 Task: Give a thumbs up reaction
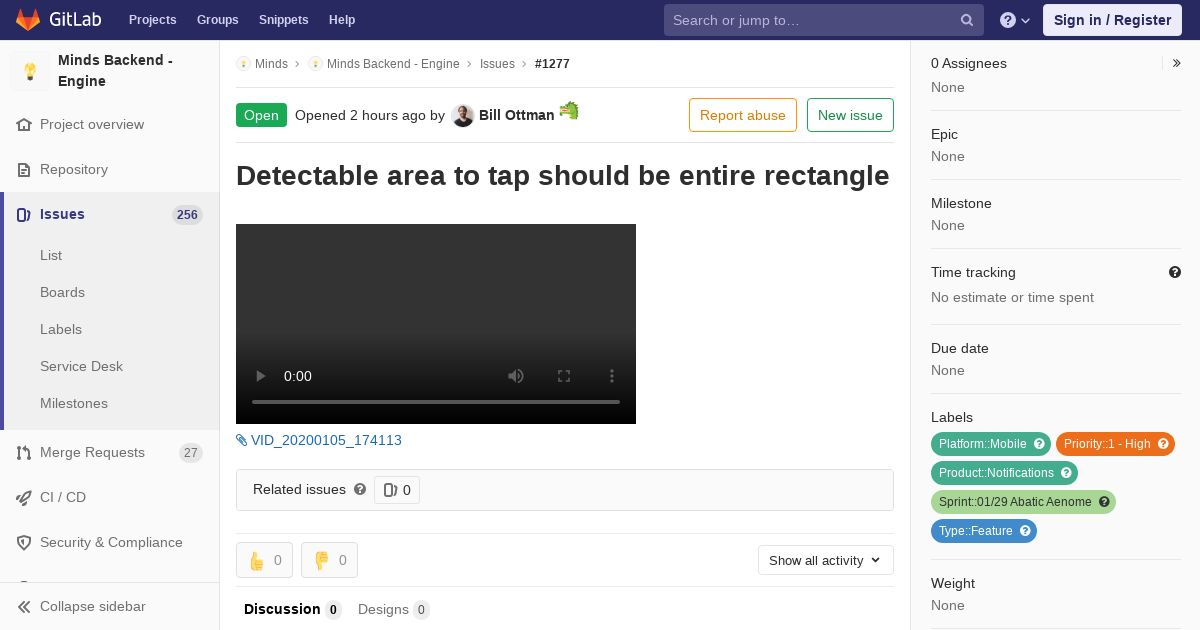264,560
